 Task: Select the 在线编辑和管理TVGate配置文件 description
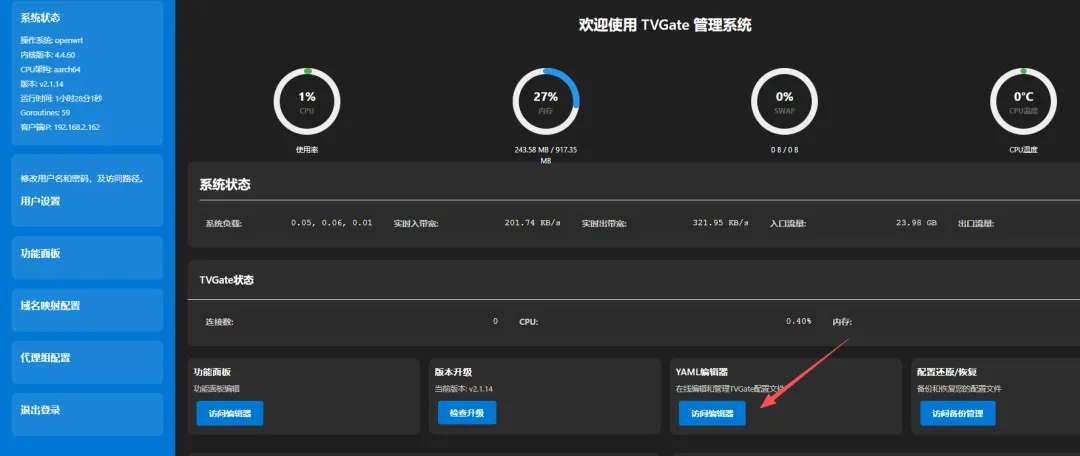click(730, 388)
